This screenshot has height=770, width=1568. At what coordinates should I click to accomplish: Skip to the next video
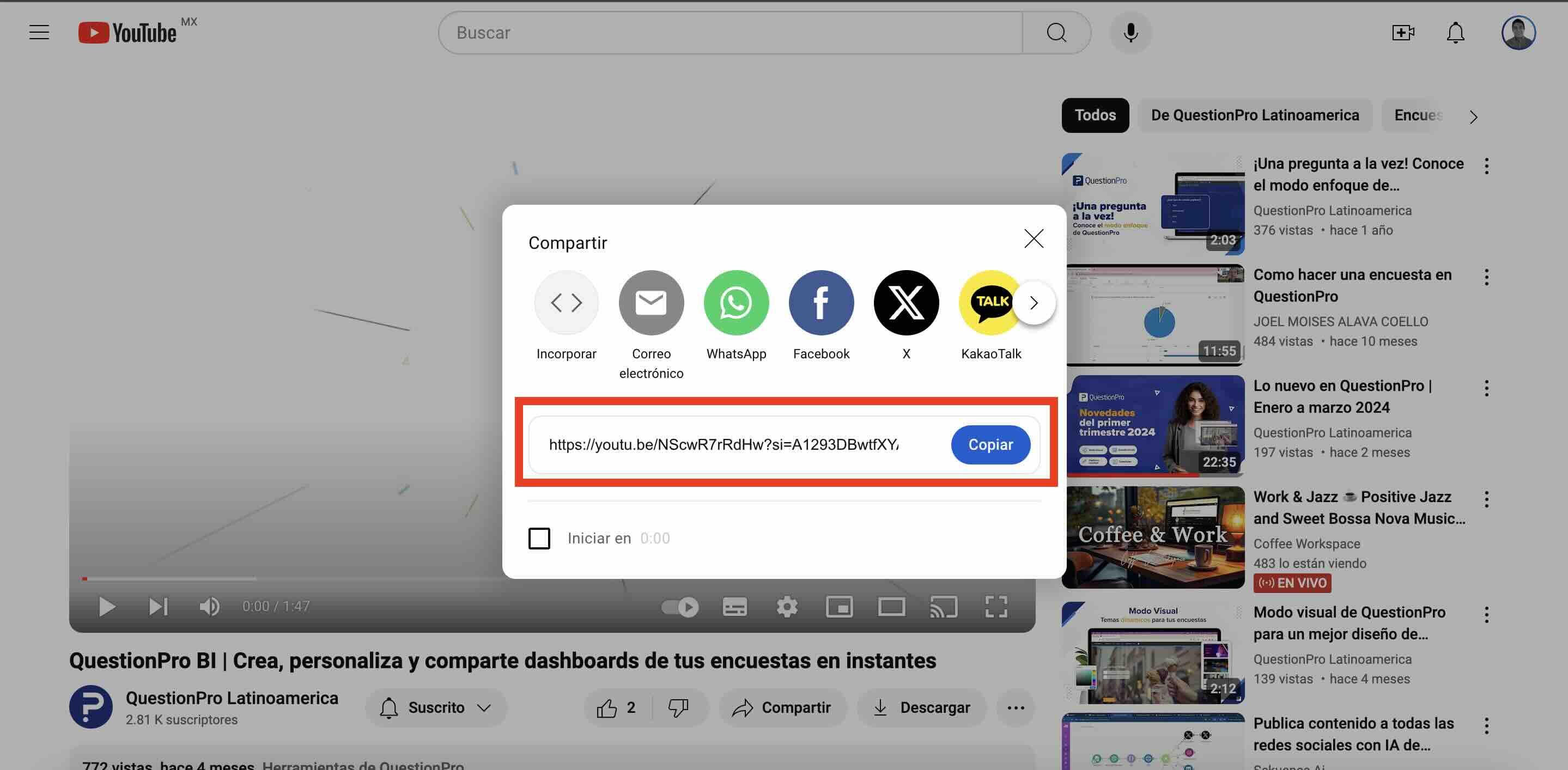click(x=158, y=607)
